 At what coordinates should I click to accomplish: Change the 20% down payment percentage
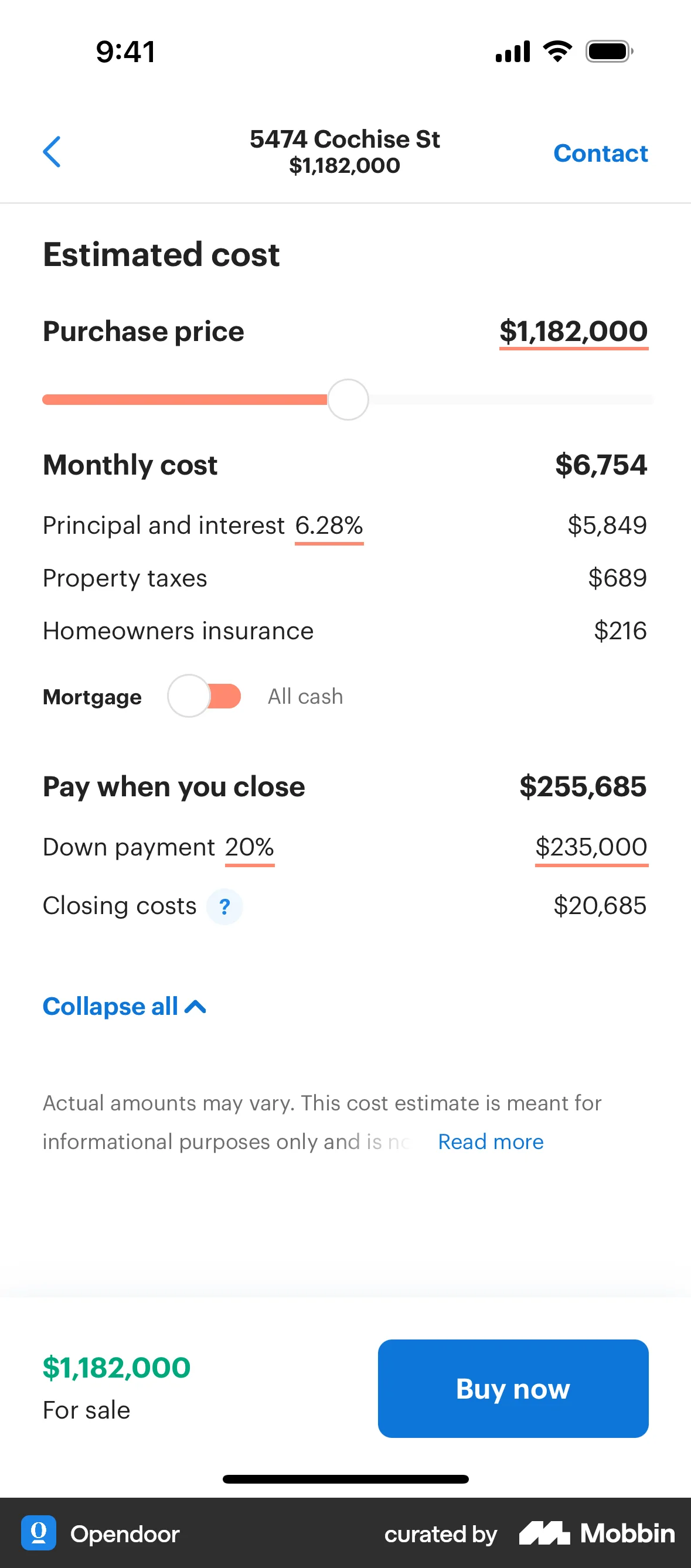pyautogui.click(x=250, y=847)
